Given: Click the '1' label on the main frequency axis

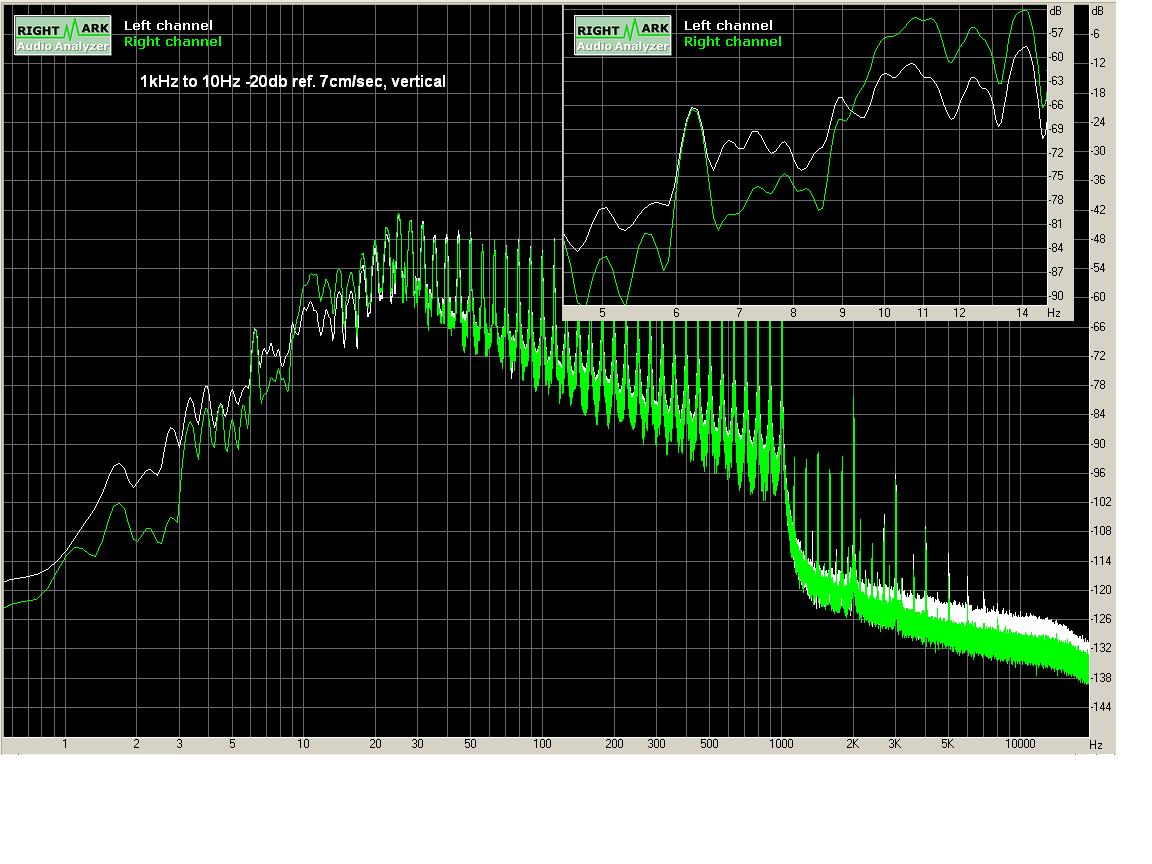Looking at the screenshot, I should coord(65,744).
